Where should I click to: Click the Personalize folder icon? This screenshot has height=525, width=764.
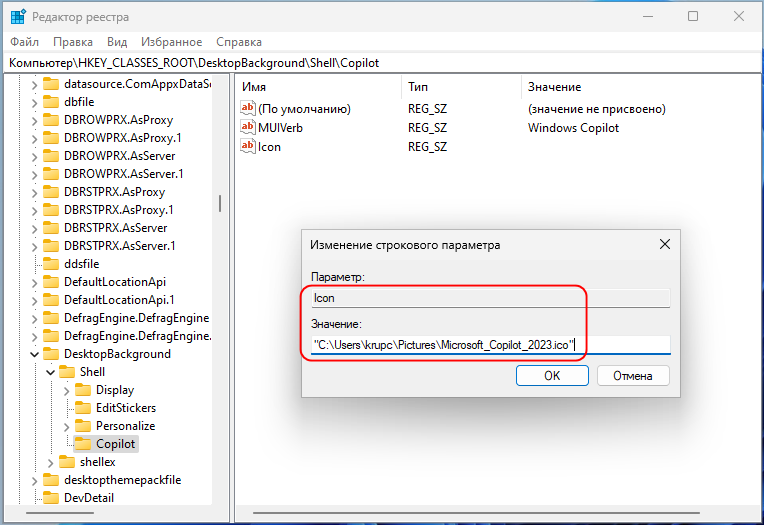coord(83,426)
